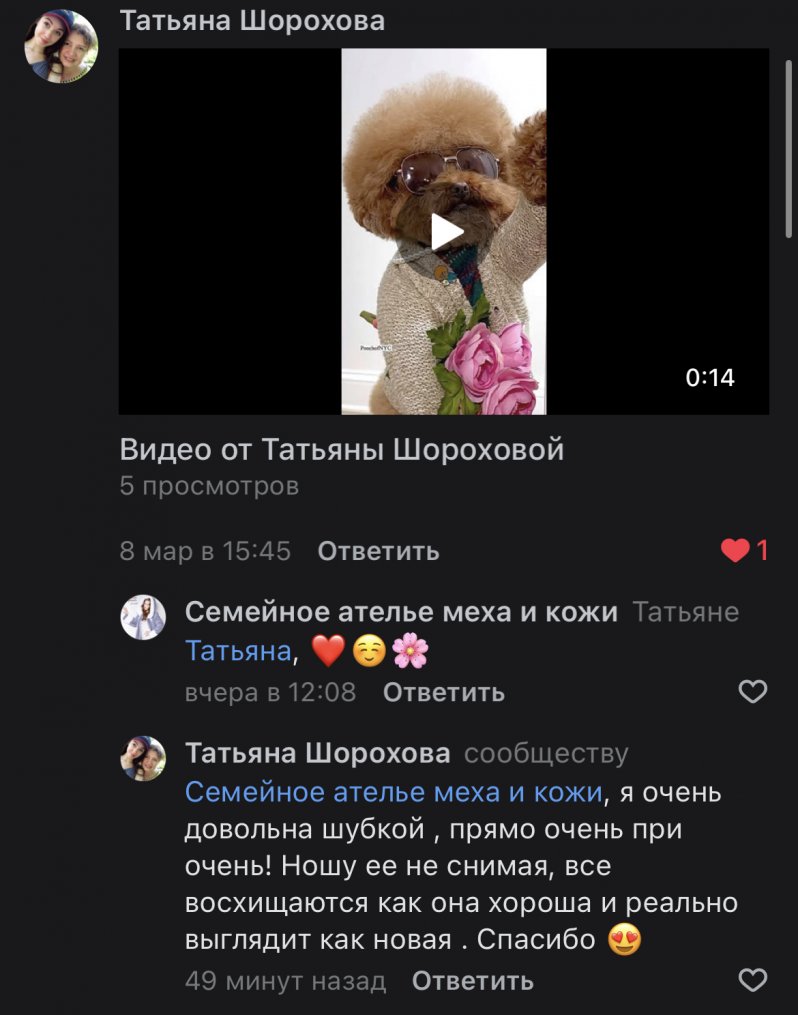Like the Семейное ателье reply with heart outline
Screen dimensions: 798x1015
753,691
